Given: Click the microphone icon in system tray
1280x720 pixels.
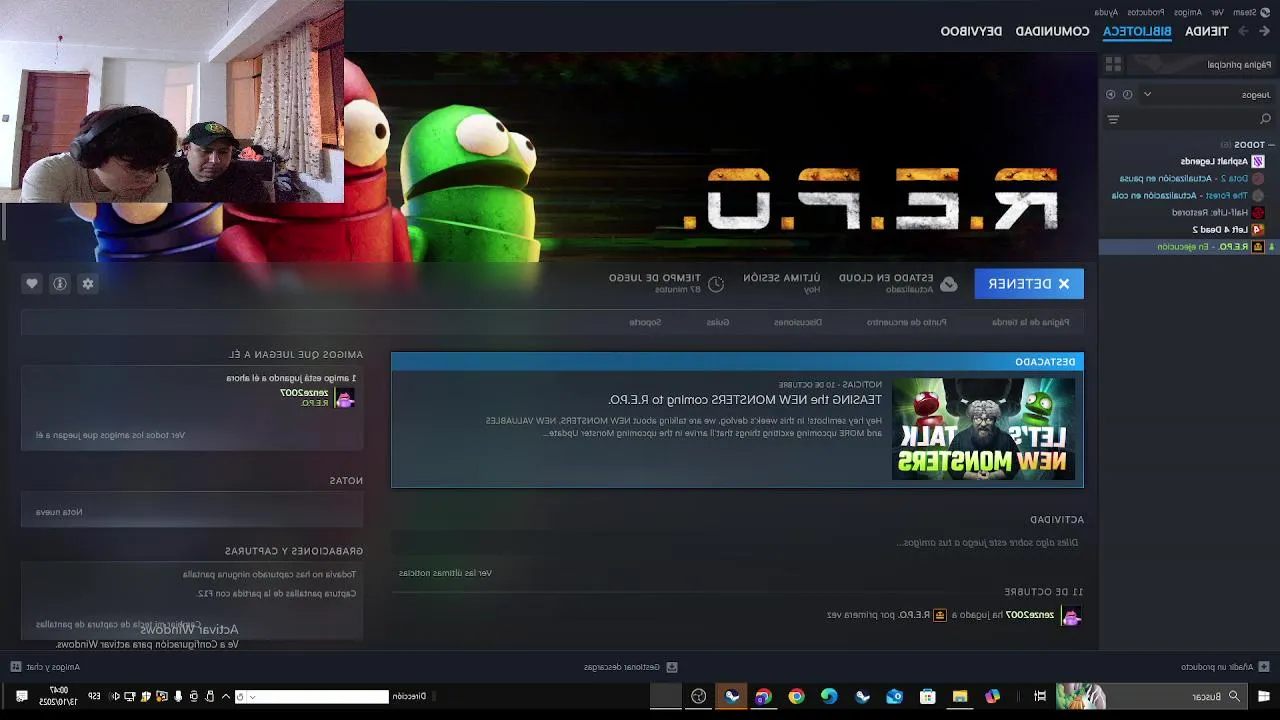Looking at the screenshot, I should pos(177,696).
